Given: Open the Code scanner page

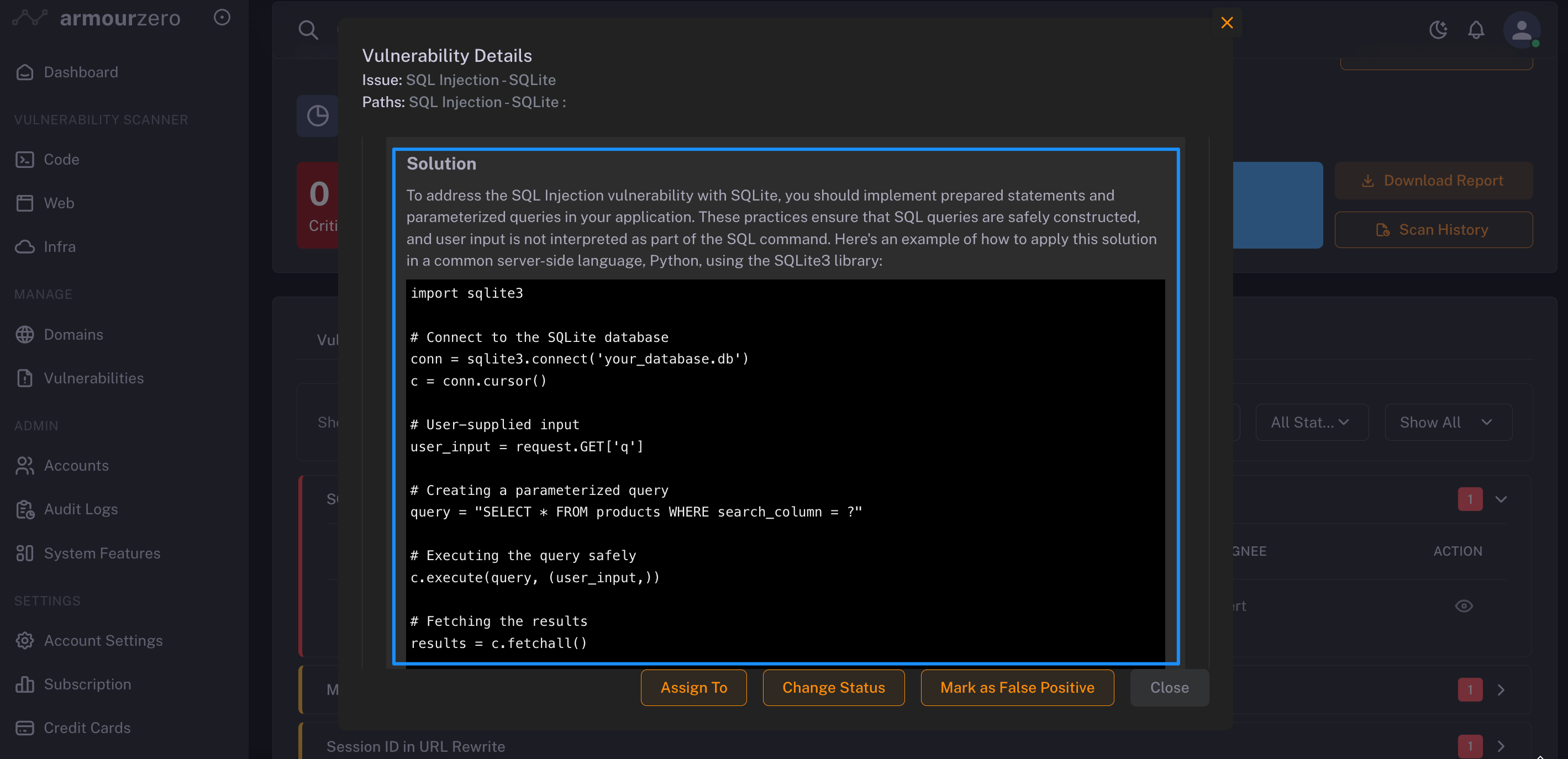Looking at the screenshot, I should (x=61, y=160).
